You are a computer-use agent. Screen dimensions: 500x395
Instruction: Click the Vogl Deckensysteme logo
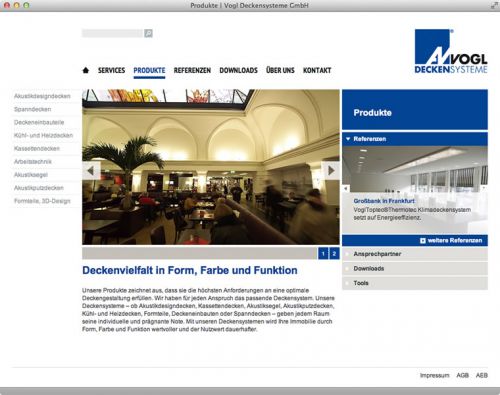[451, 51]
